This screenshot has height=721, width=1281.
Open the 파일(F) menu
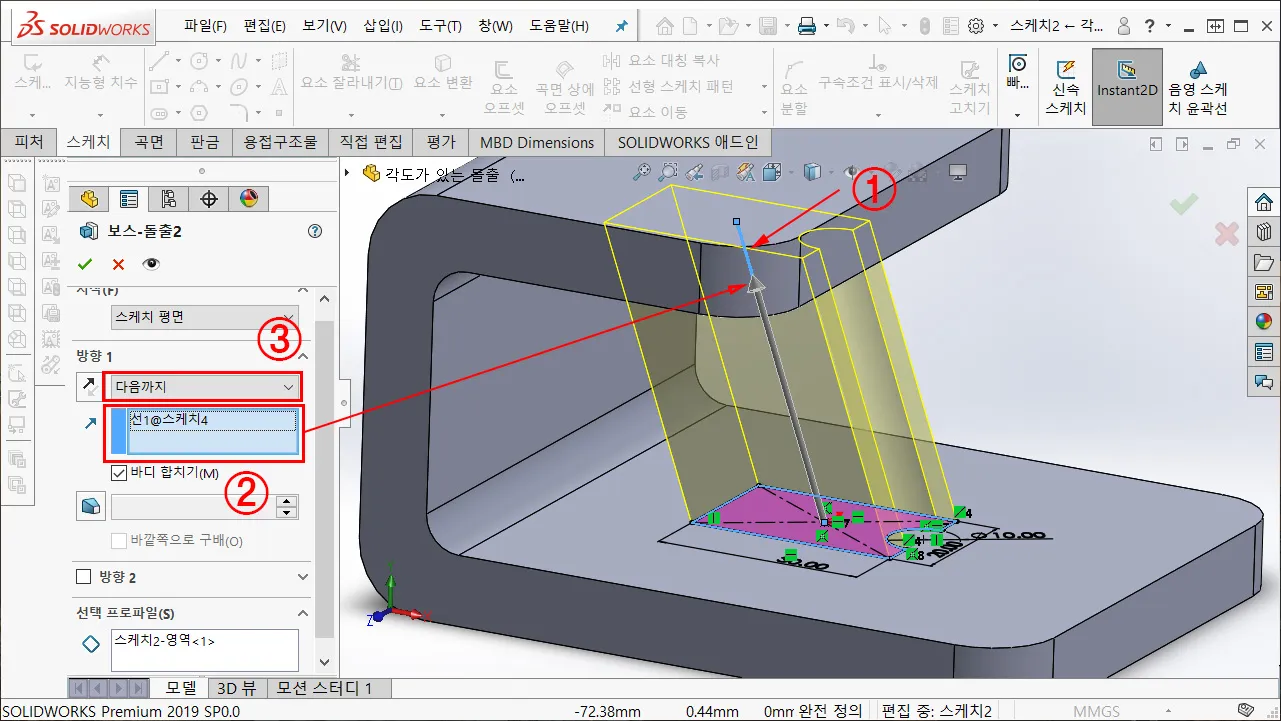click(205, 25)
